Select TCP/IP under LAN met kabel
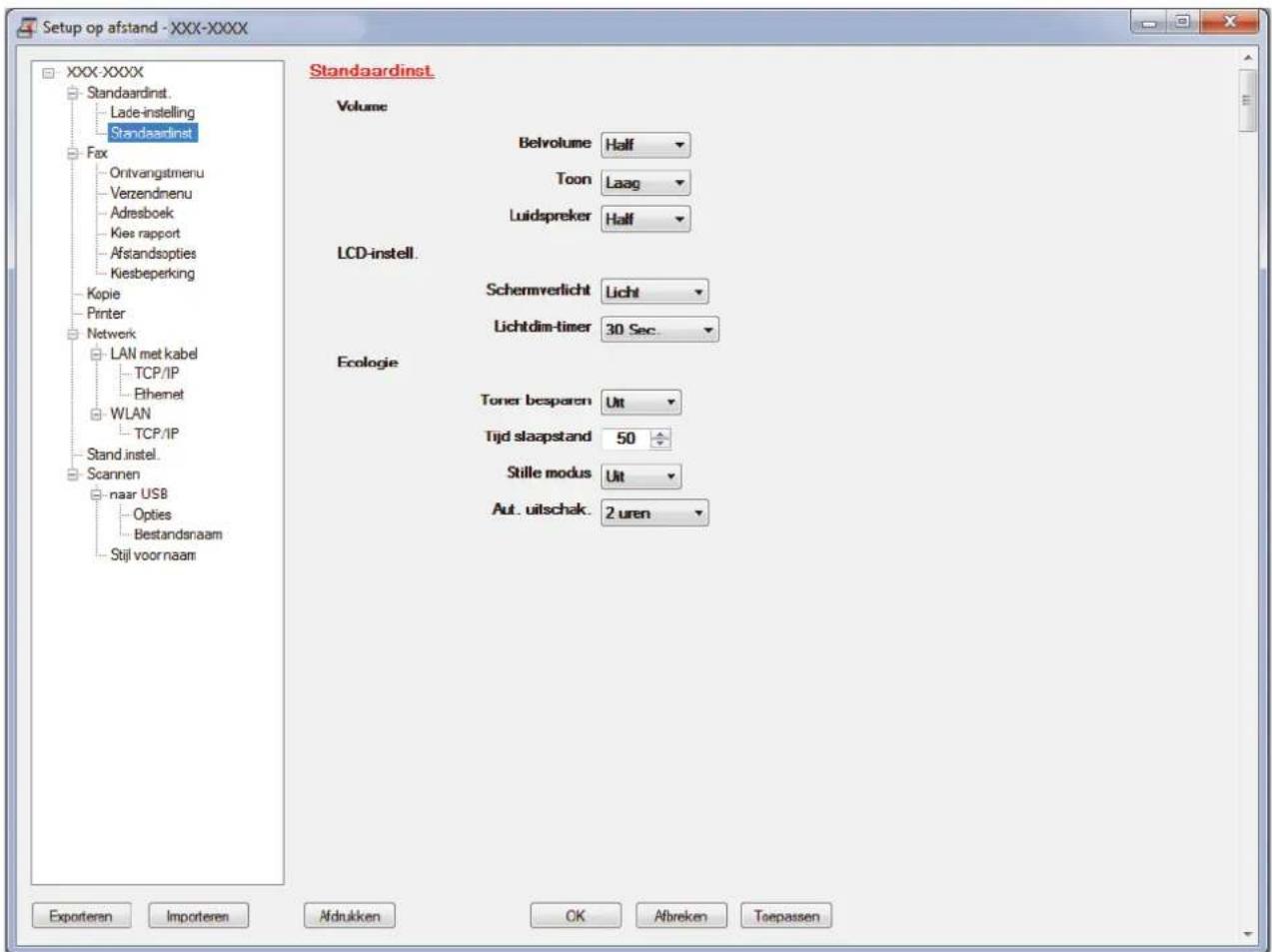 [x=157, y=373]
